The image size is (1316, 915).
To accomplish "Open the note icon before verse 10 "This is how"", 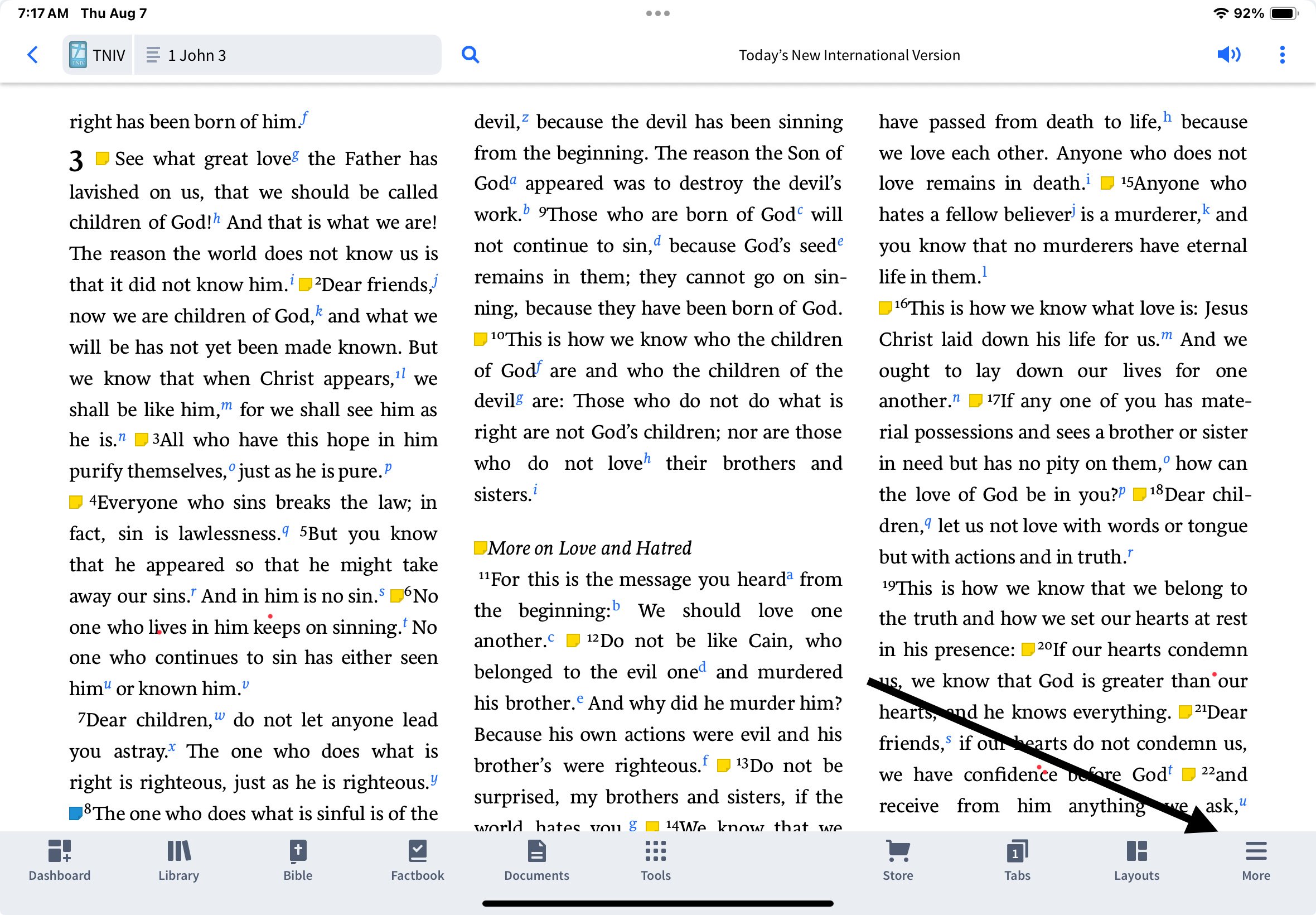I will [x=481, y=339].
